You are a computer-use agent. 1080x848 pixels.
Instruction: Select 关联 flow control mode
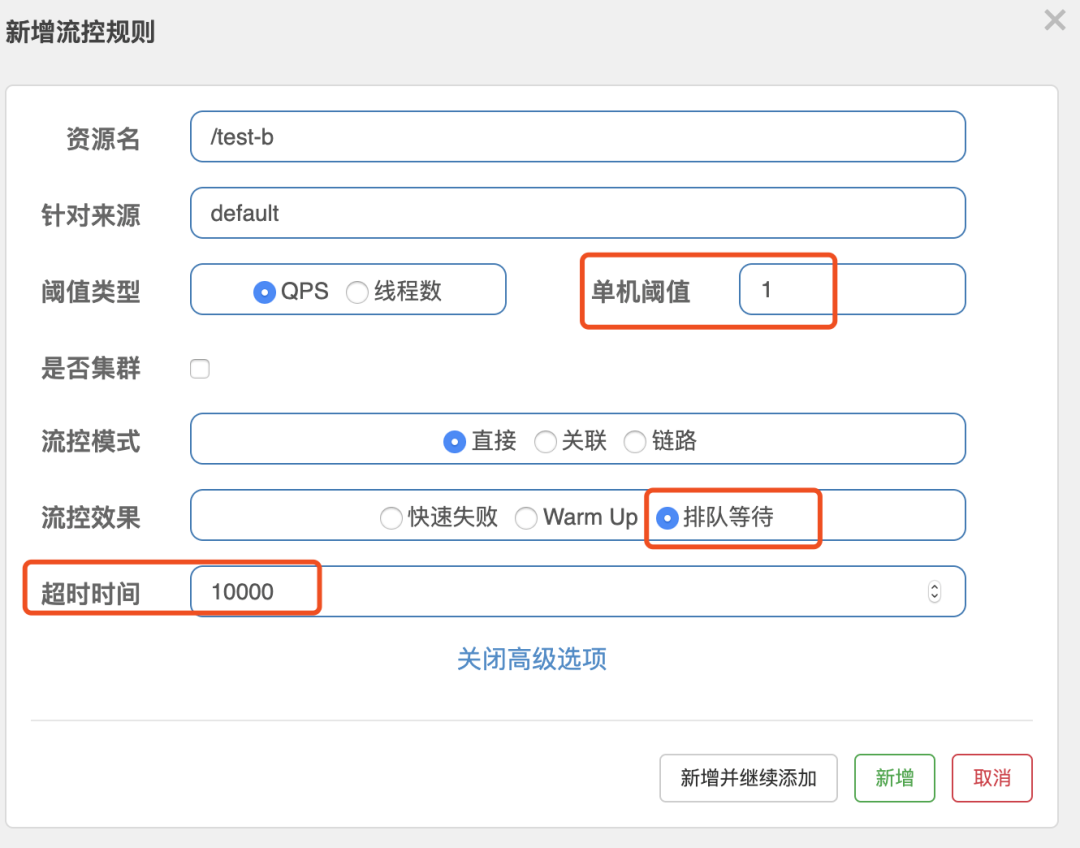(545, 440)
